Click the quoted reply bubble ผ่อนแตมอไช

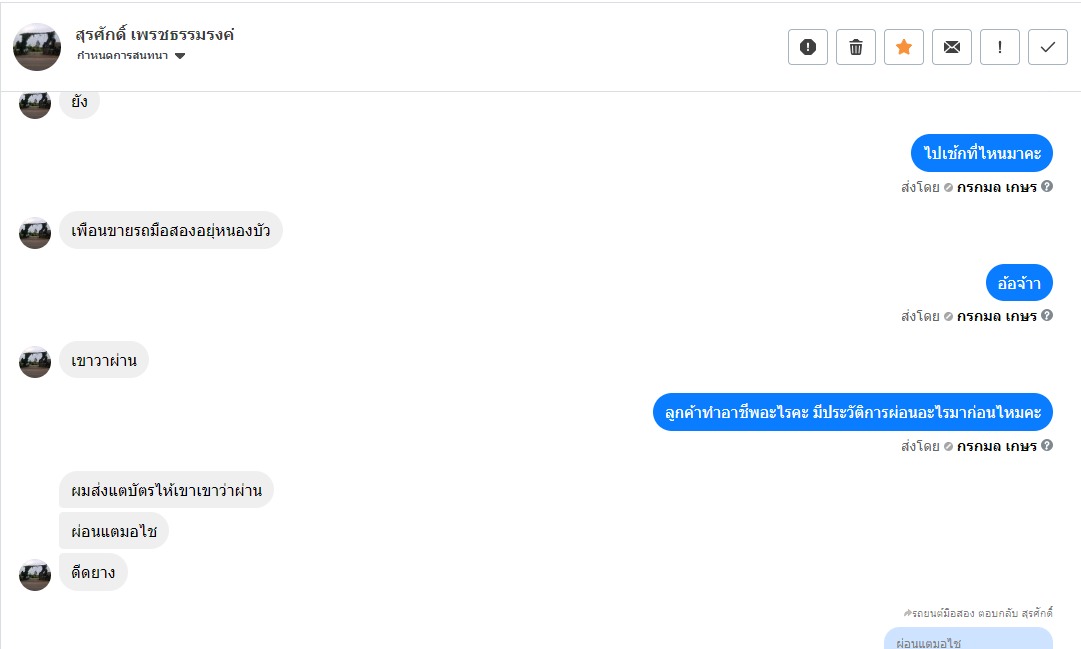(967, 639)
